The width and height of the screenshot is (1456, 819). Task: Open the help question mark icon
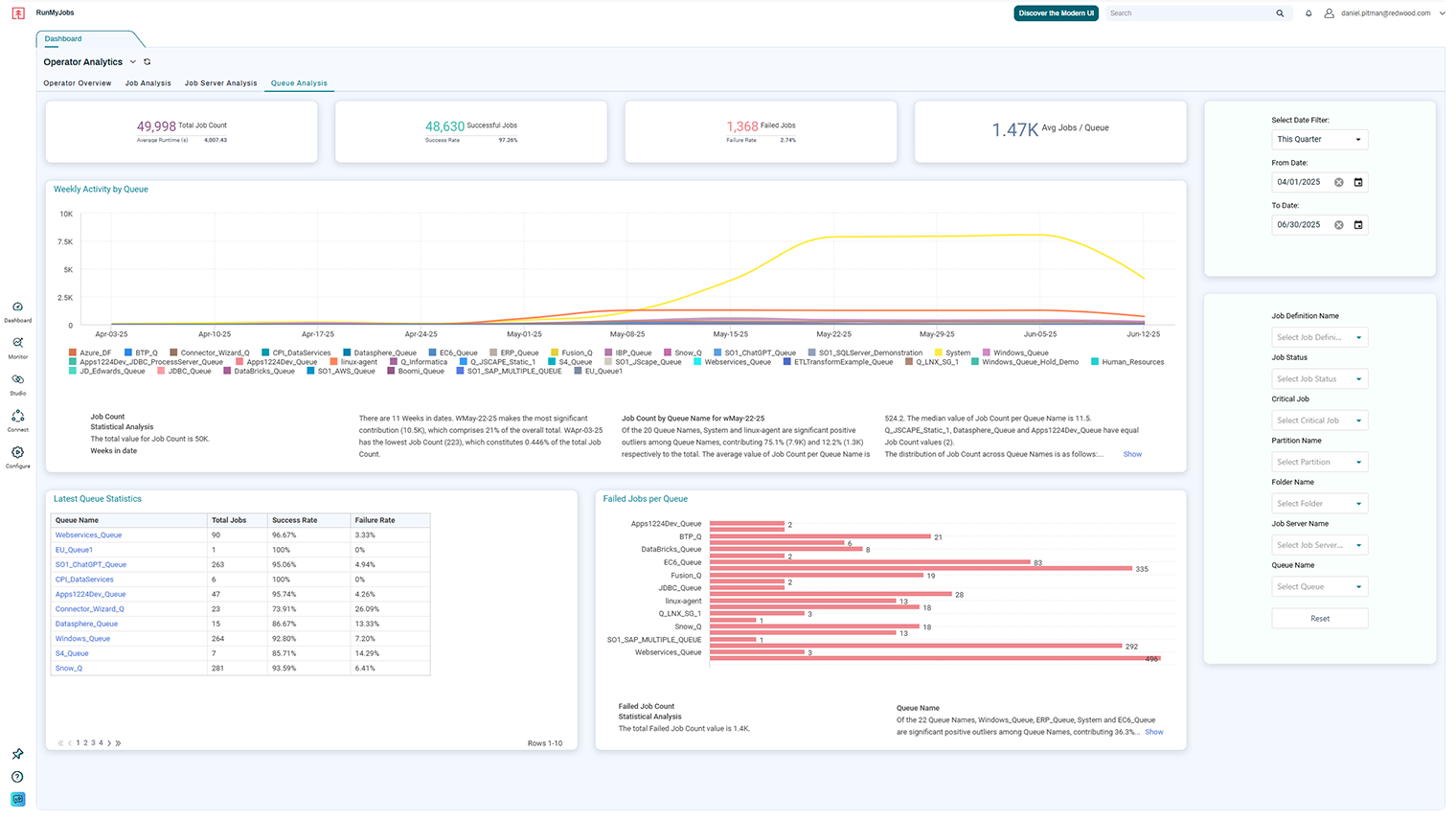pos(17,777)
